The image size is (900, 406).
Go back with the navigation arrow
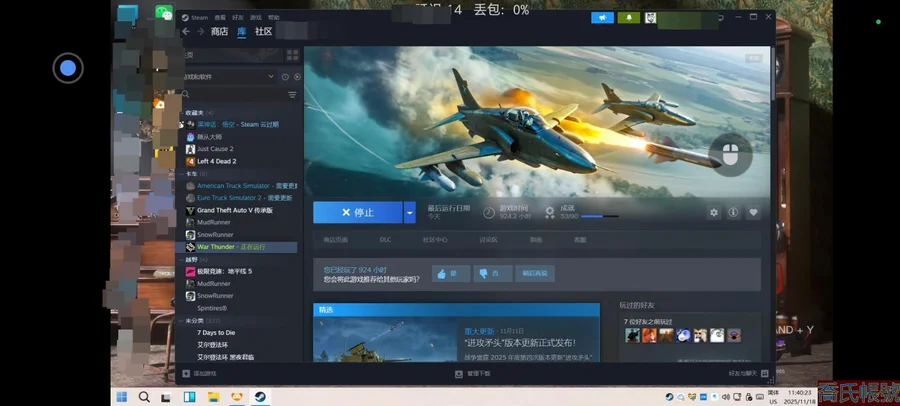coord(185,32)
